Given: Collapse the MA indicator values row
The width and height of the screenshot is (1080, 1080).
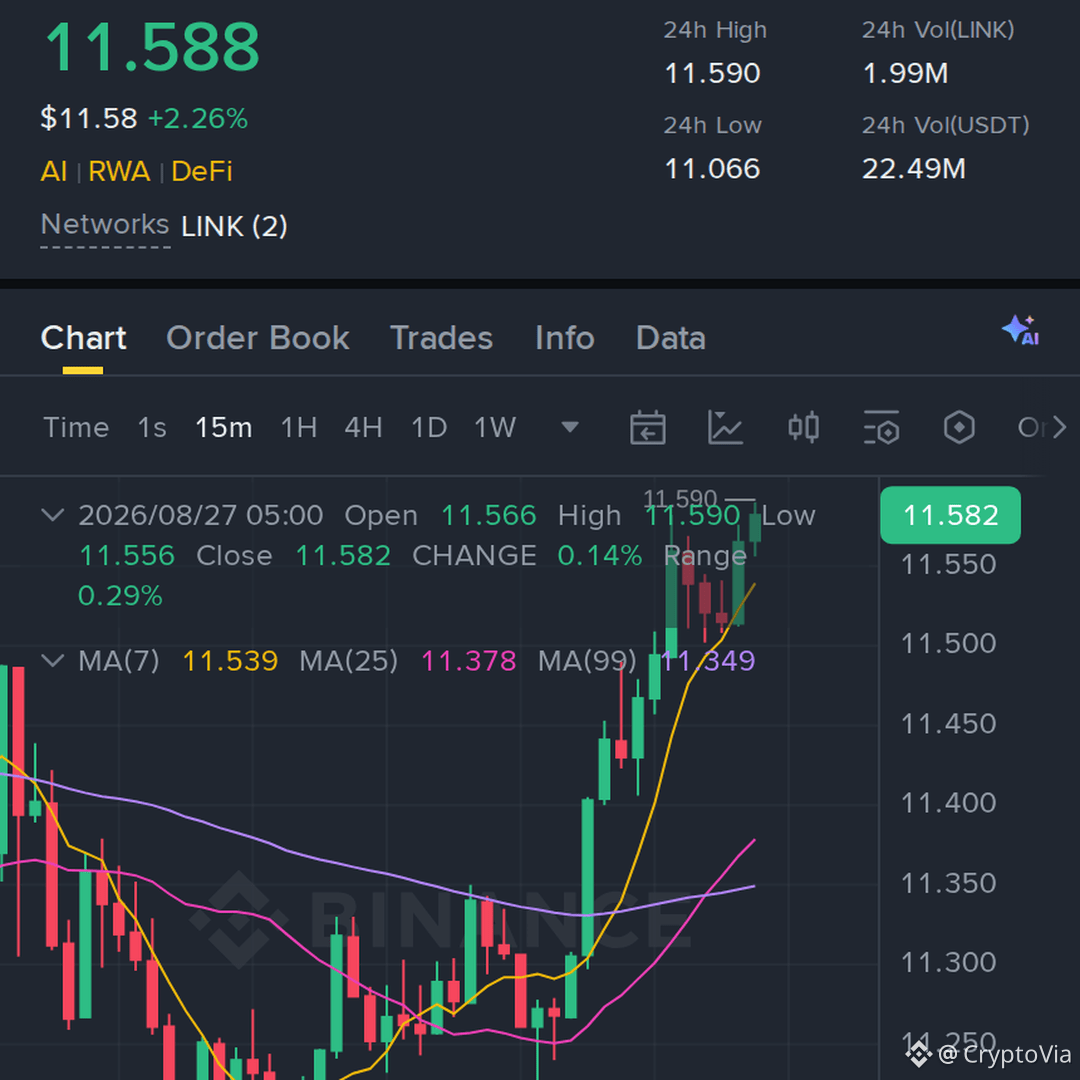Looking at the screenshot, I should pyautogui.click(x=52, y=661).
